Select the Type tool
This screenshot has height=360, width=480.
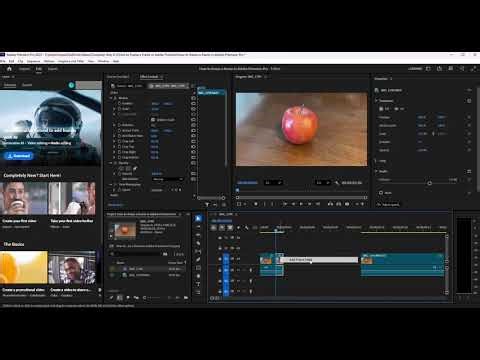click(x=198, y=284)
